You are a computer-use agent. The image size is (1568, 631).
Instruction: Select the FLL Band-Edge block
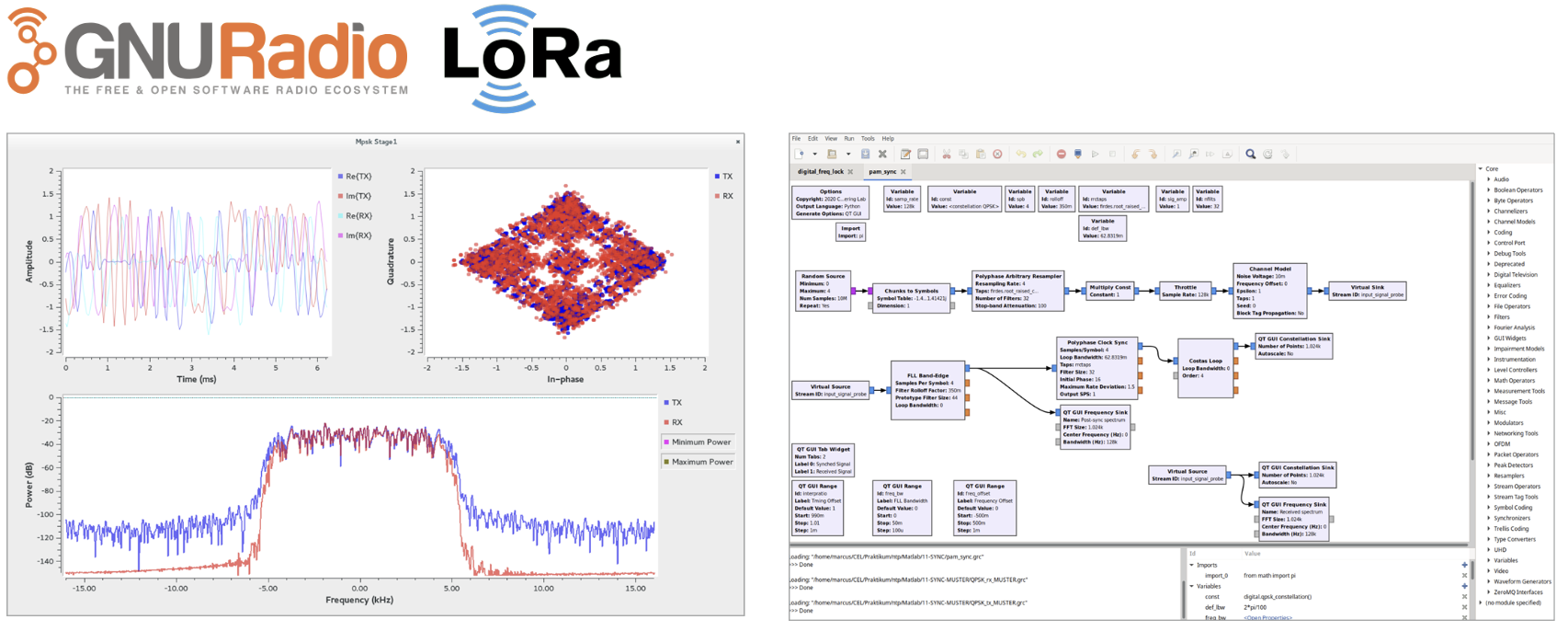(x=928, y=390)
